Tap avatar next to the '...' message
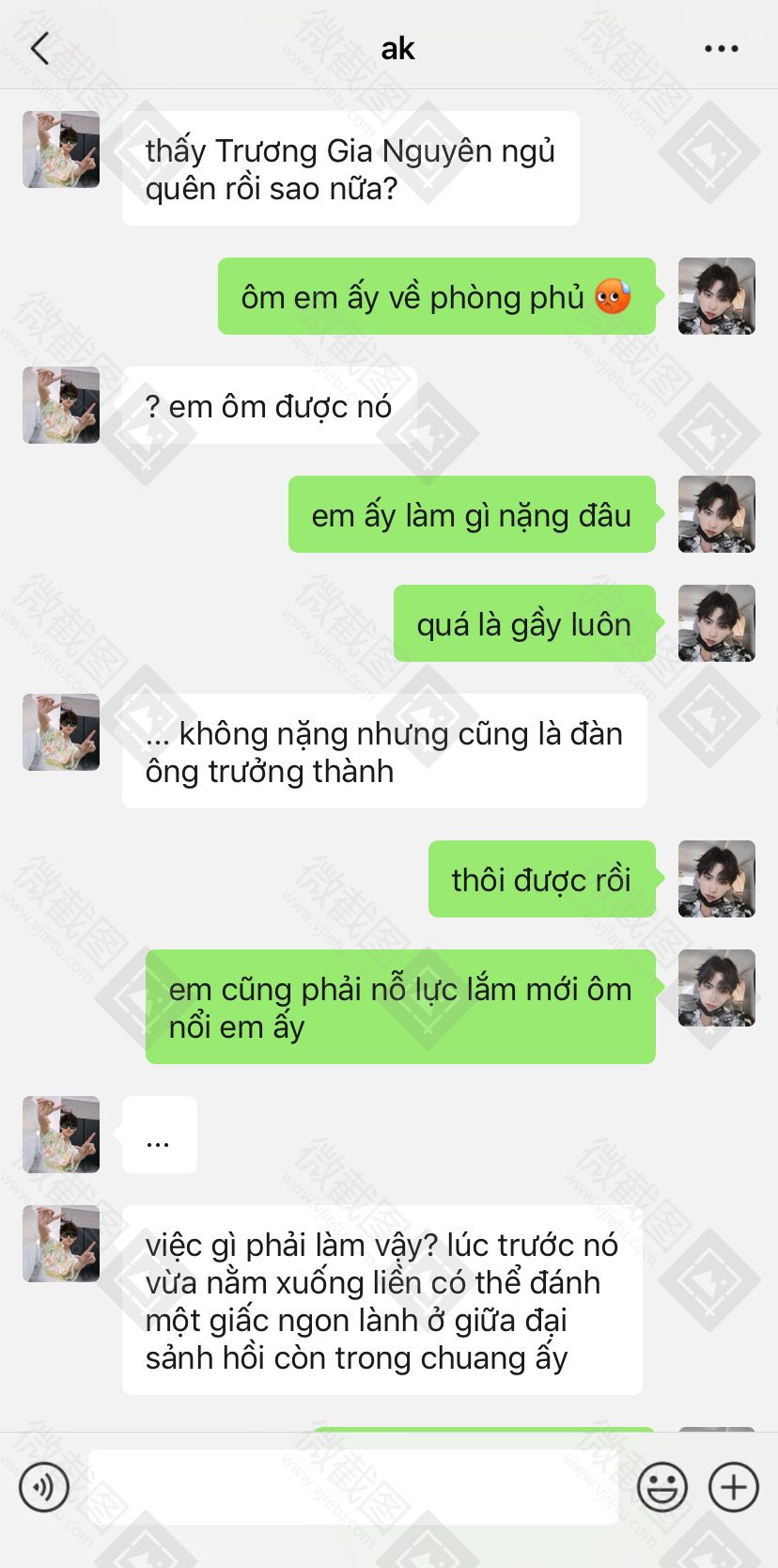 [61, 1135]
